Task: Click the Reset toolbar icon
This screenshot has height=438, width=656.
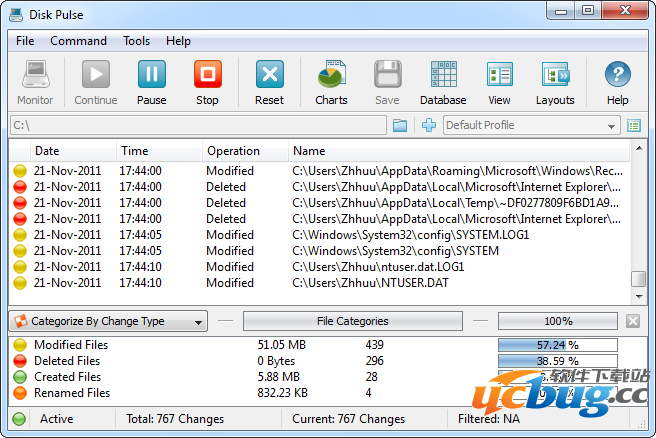Action: pos(269,77)
